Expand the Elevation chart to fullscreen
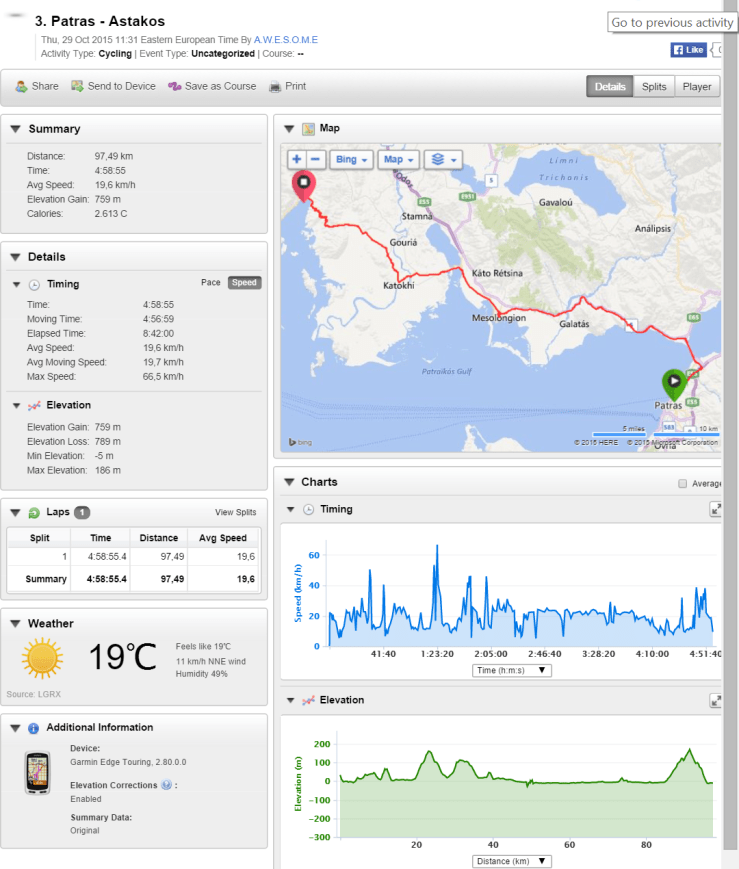The width and height of the screenshot is (739, 869). [716, 701]
